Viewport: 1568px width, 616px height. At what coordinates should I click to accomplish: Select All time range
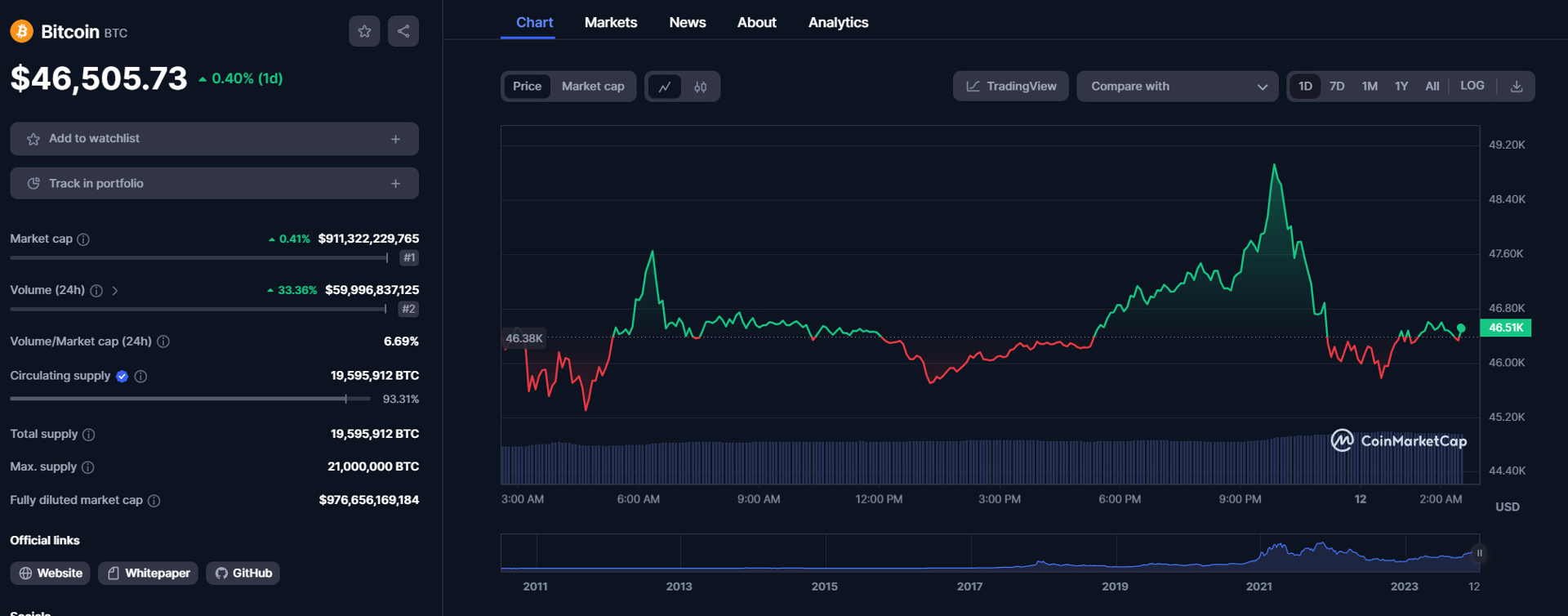pos(1432,87)
